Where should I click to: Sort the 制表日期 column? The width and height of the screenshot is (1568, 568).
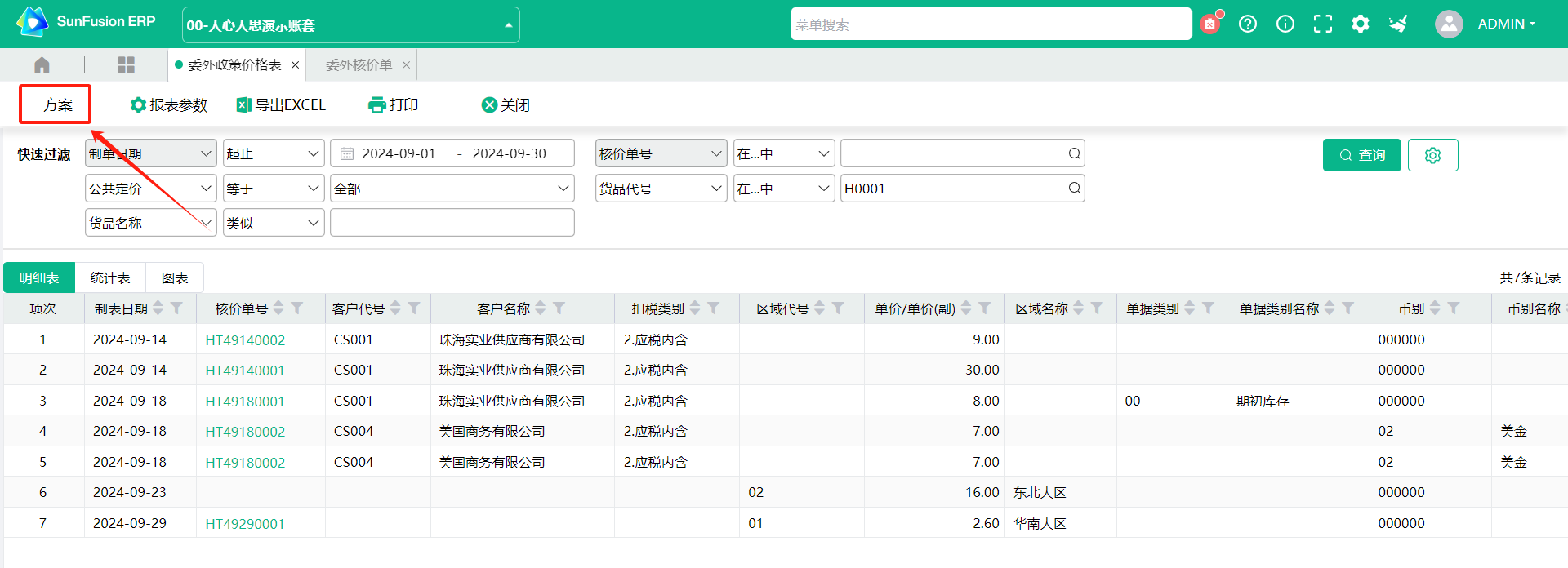click(158, 308)
